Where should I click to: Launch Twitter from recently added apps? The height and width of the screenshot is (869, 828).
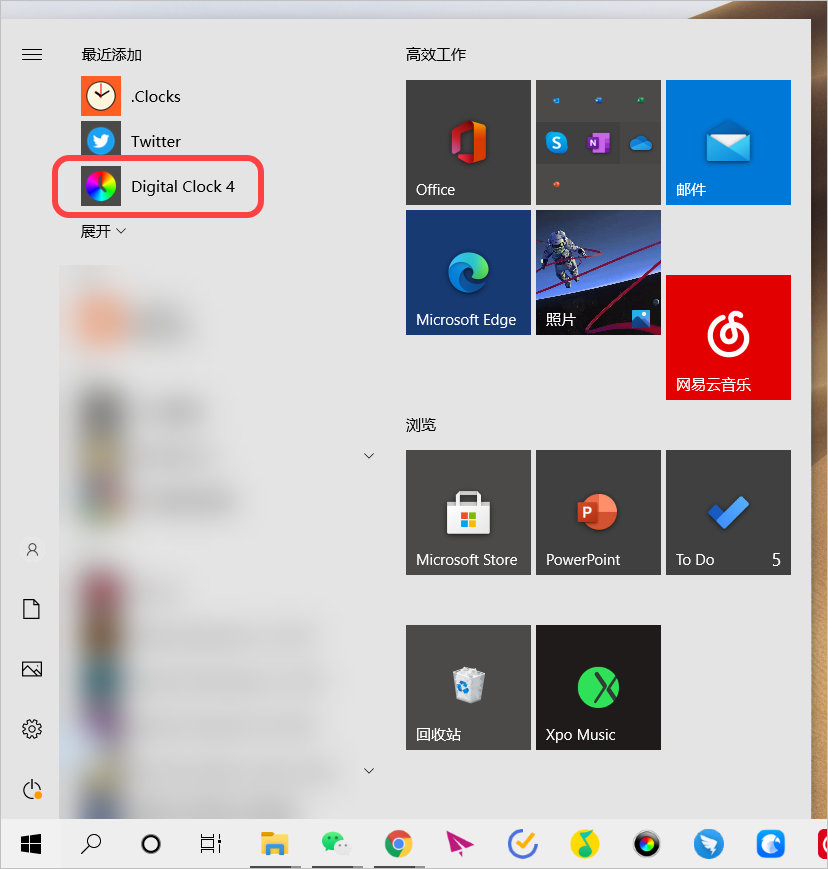click(x=131, y=141)
